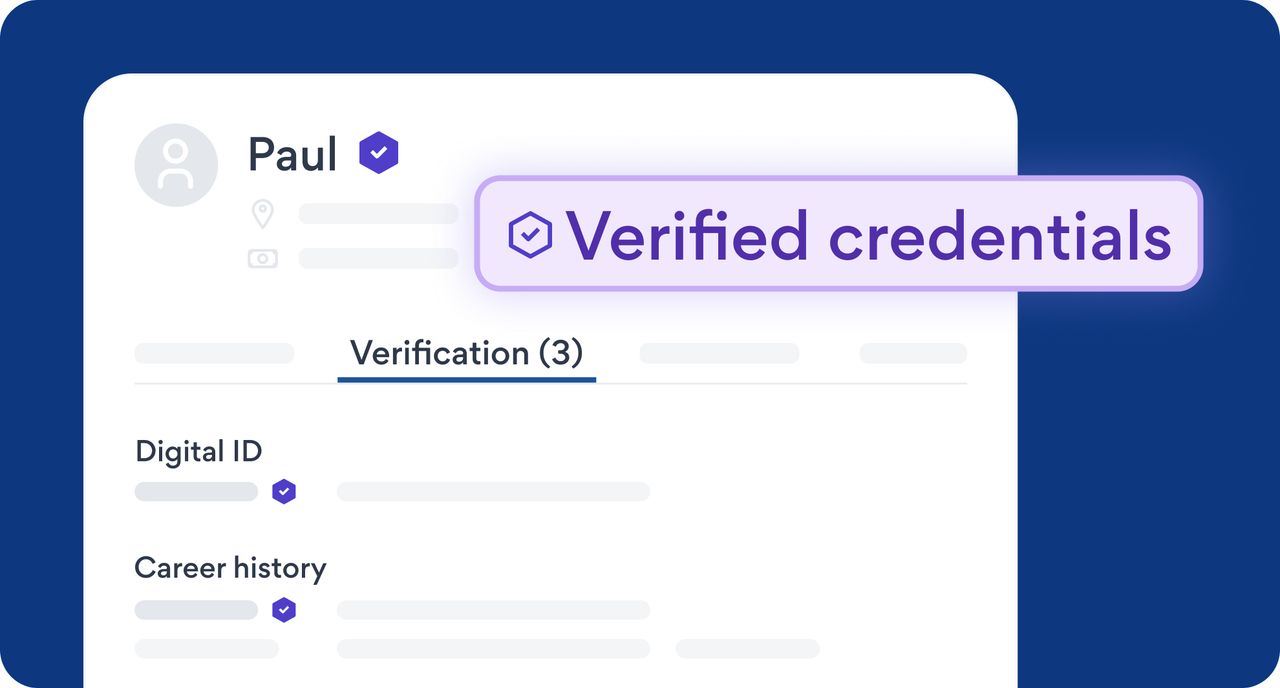Click the placeholder bar beside the location pin

click(378, 213)
